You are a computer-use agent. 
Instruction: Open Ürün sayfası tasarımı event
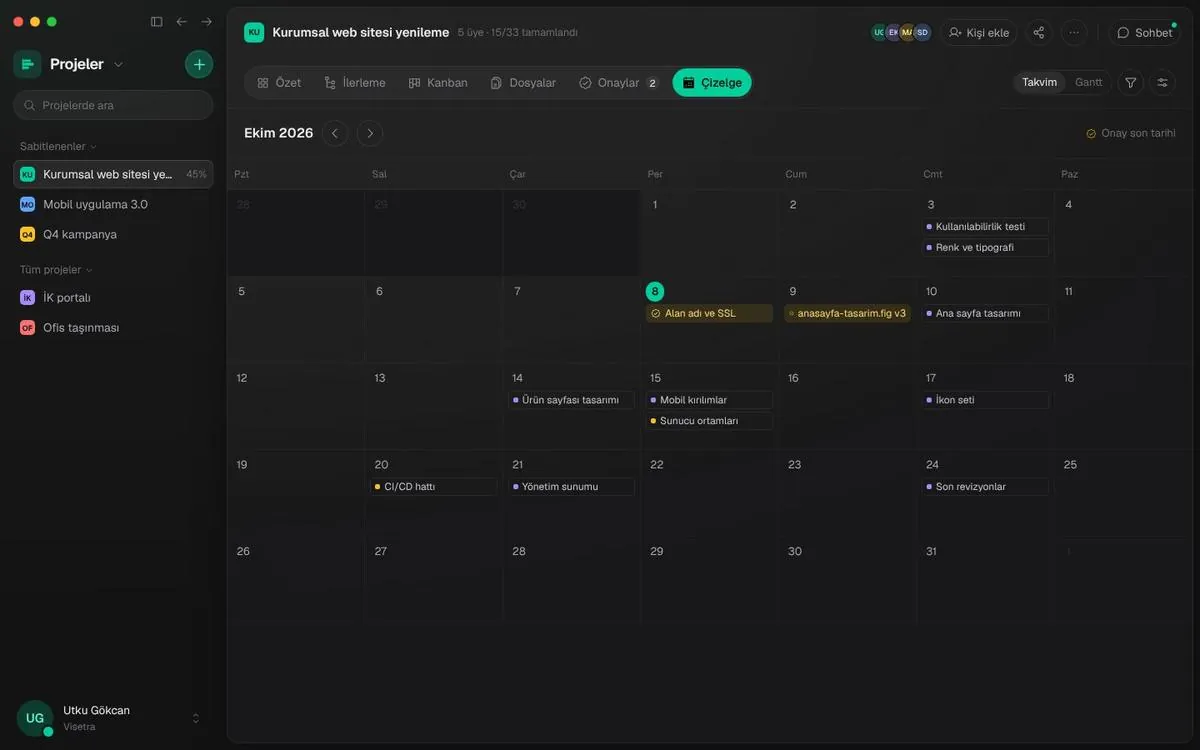(x=571, y=400)
